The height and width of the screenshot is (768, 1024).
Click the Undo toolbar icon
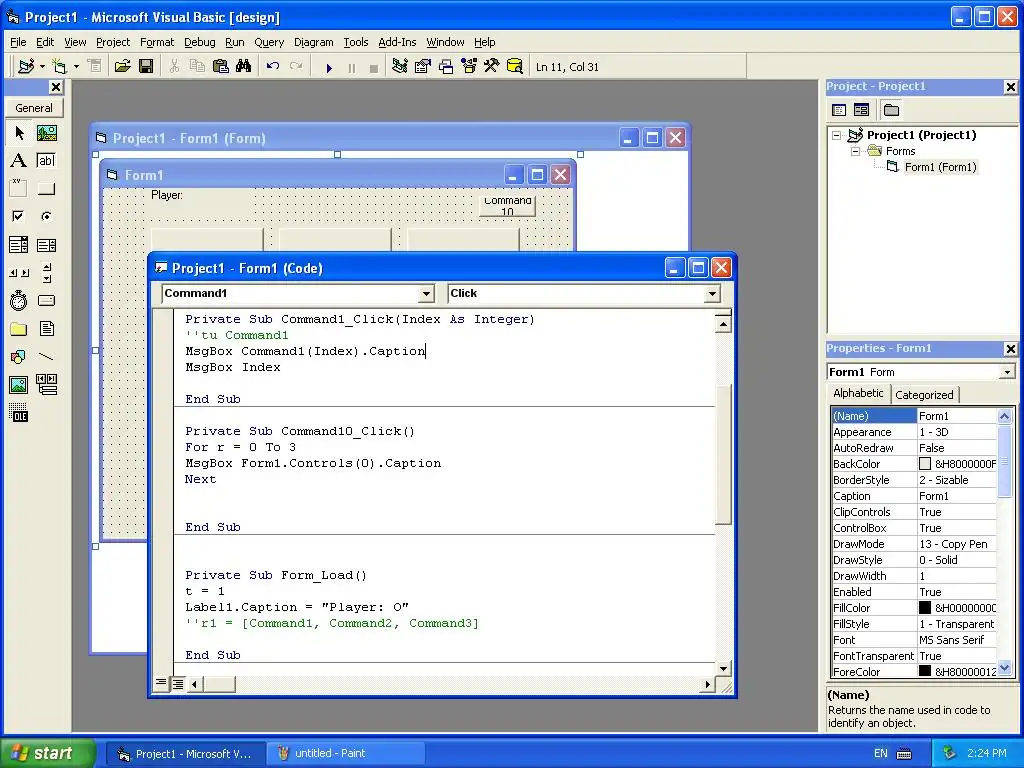click(273, 66)
